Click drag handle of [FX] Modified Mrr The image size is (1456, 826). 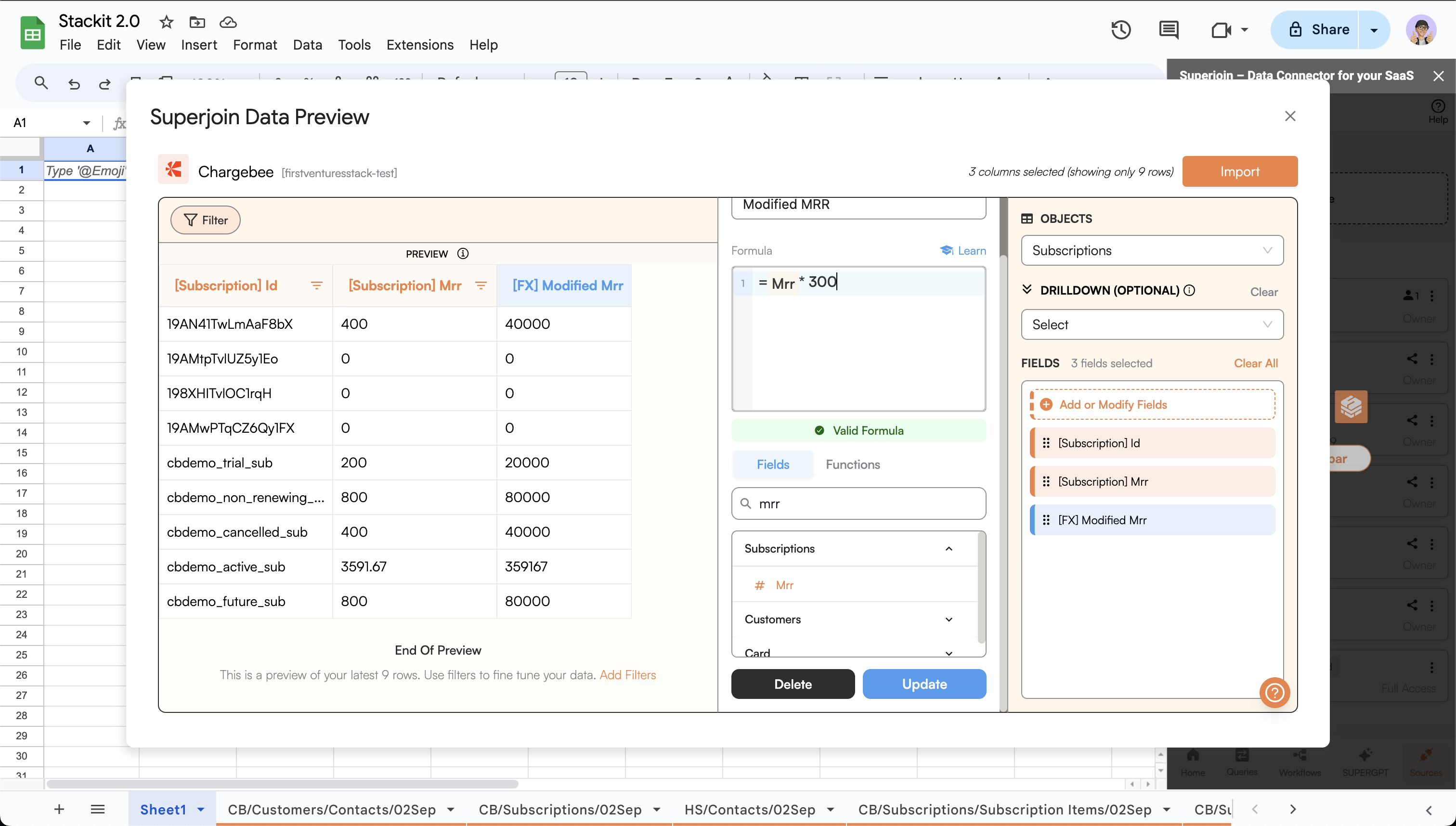pos(1046,520)
